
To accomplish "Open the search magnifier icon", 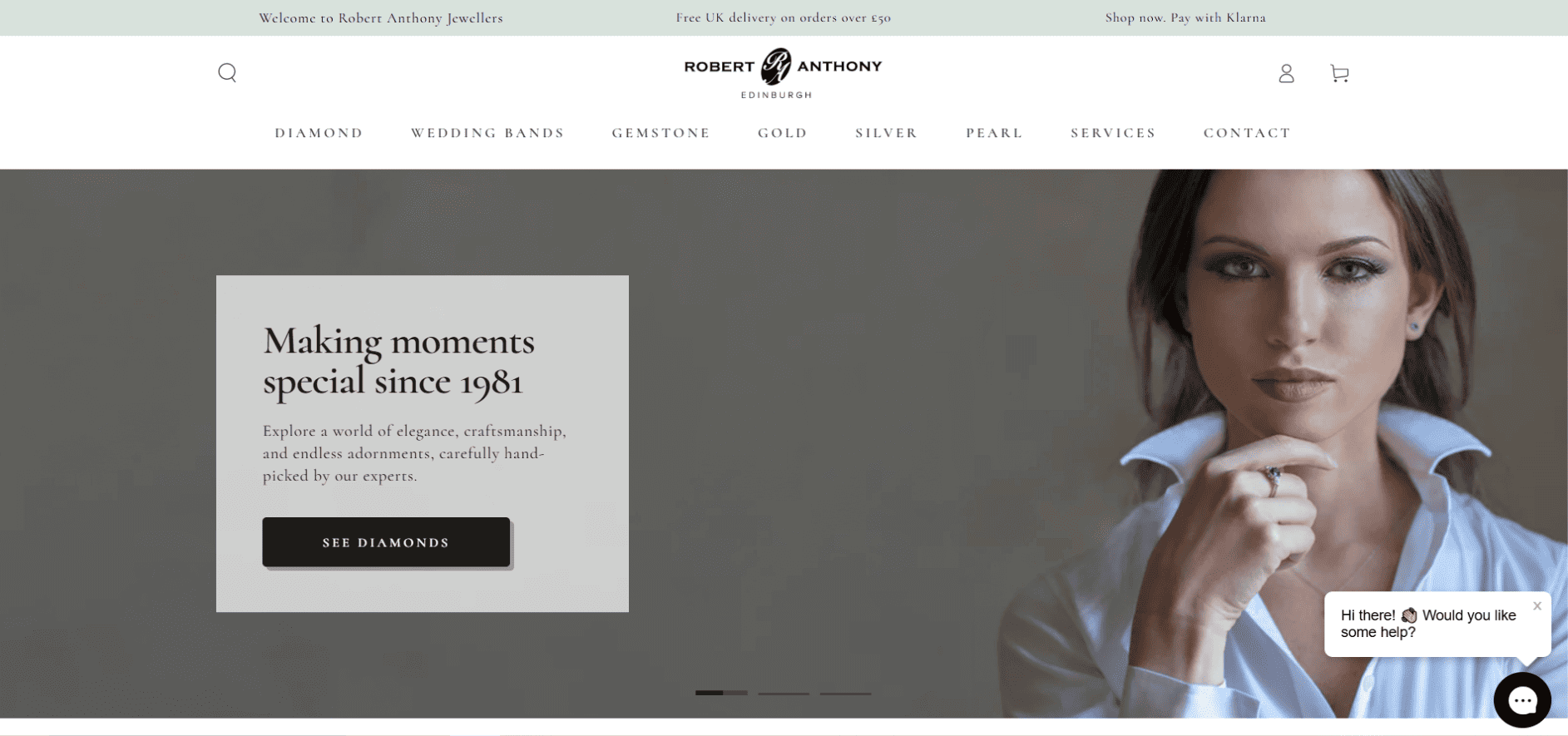I will 227,73.
